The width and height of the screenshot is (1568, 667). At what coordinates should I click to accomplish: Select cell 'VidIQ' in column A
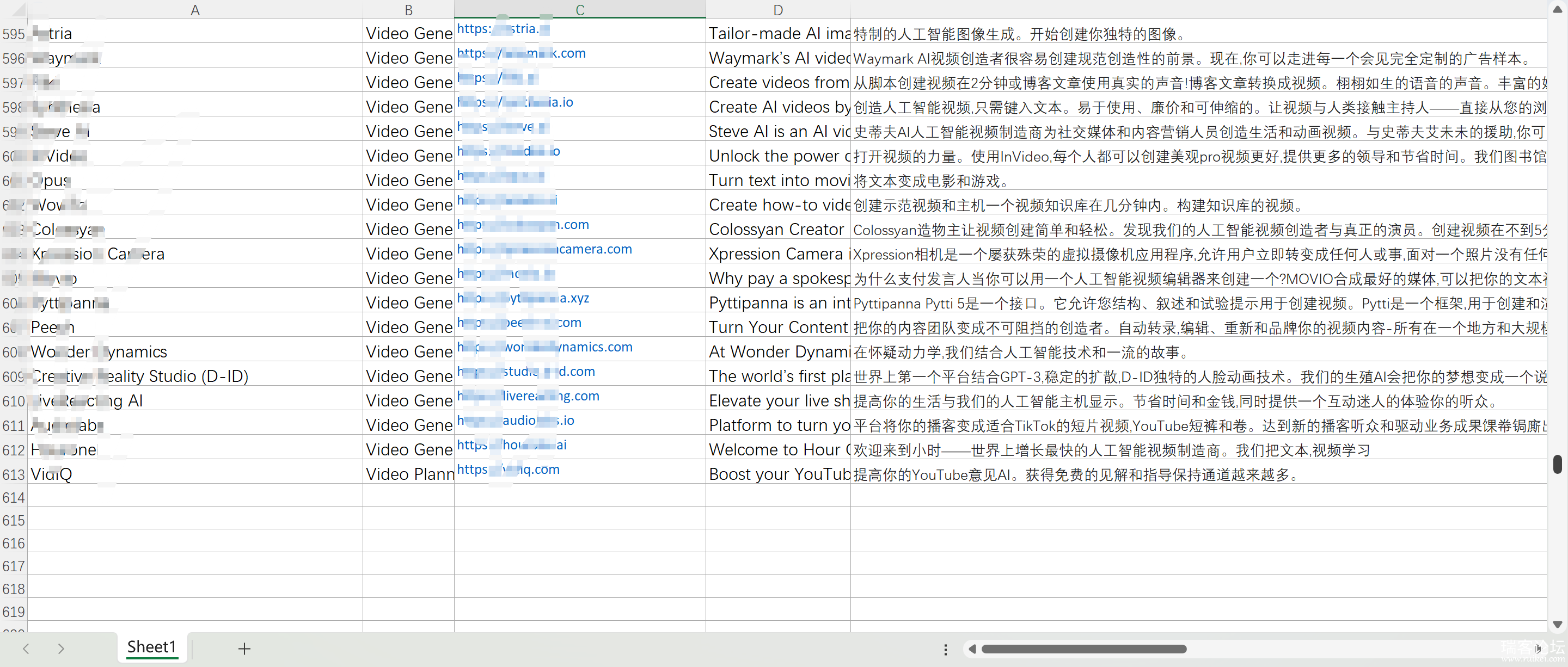(195, 471)
